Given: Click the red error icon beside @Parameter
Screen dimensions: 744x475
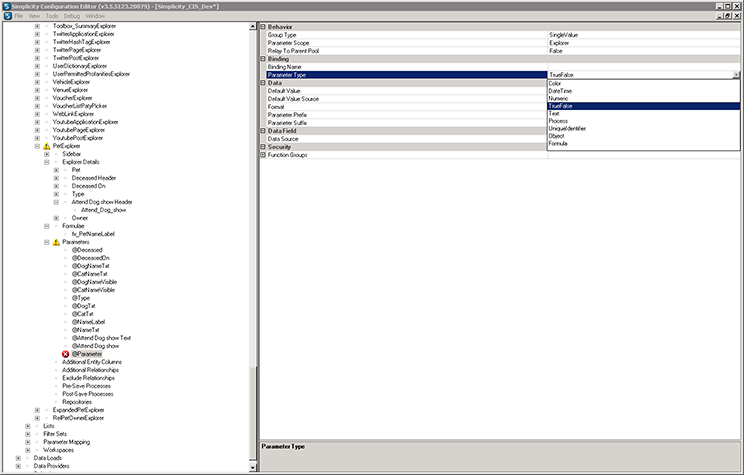Looking at the screenshot, I should 65,354.
